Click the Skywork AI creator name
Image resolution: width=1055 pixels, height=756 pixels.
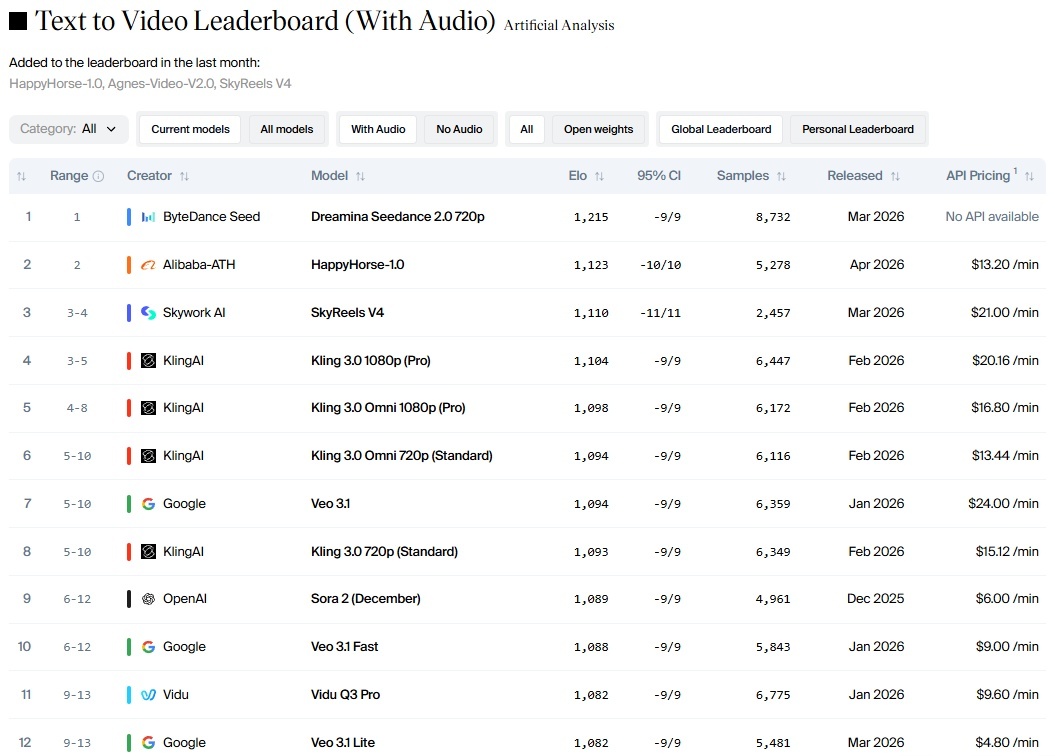point(194,312)
